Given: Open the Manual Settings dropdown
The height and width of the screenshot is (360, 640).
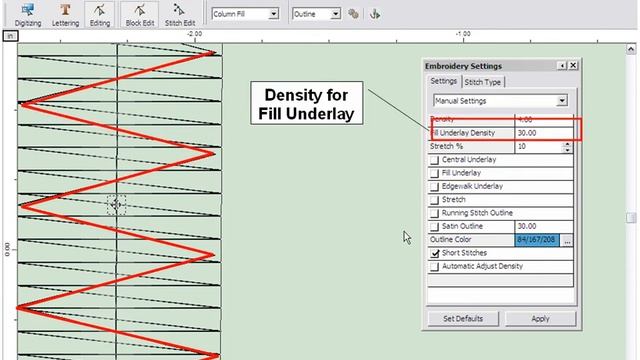Looking at the screenshot, I should tap(562, 100).
